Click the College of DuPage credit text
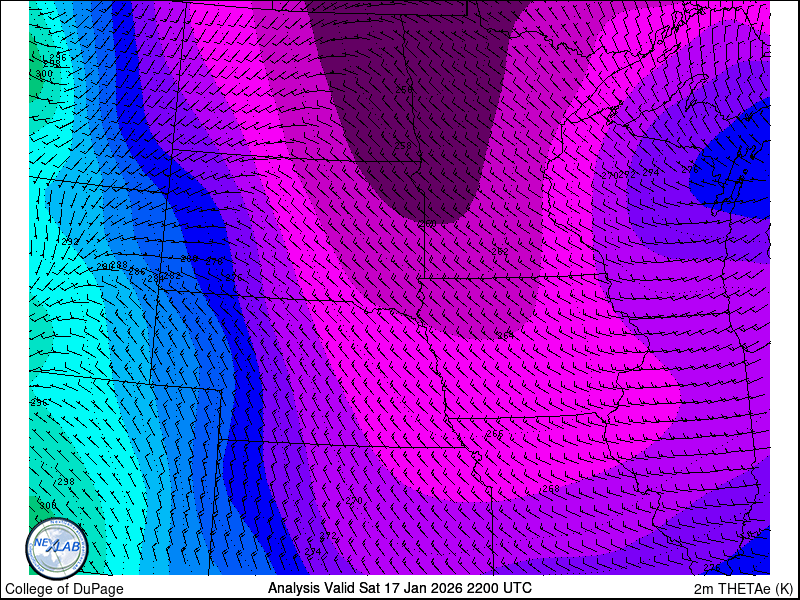The height and width of the screenshot is (600, 800). 64,589
